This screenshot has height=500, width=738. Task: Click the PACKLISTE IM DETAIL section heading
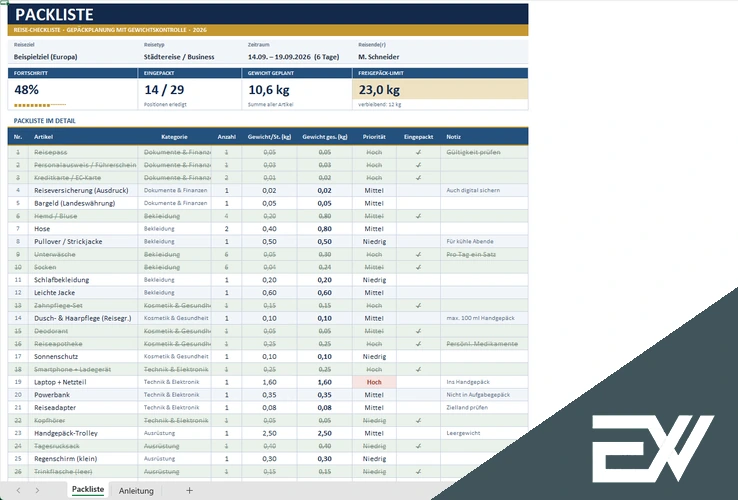click(44, 121)
